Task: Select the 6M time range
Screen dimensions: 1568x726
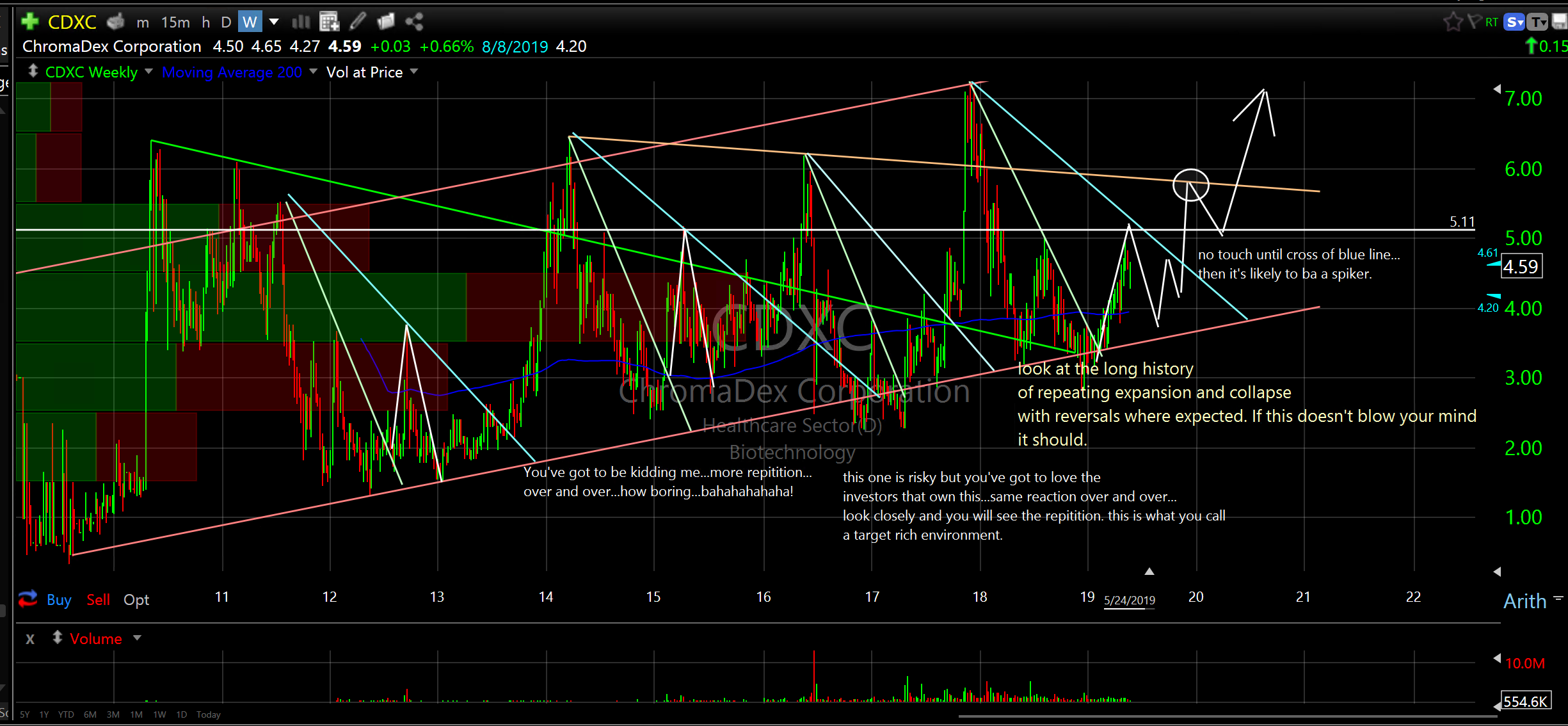Action: [x=90, y=714]
